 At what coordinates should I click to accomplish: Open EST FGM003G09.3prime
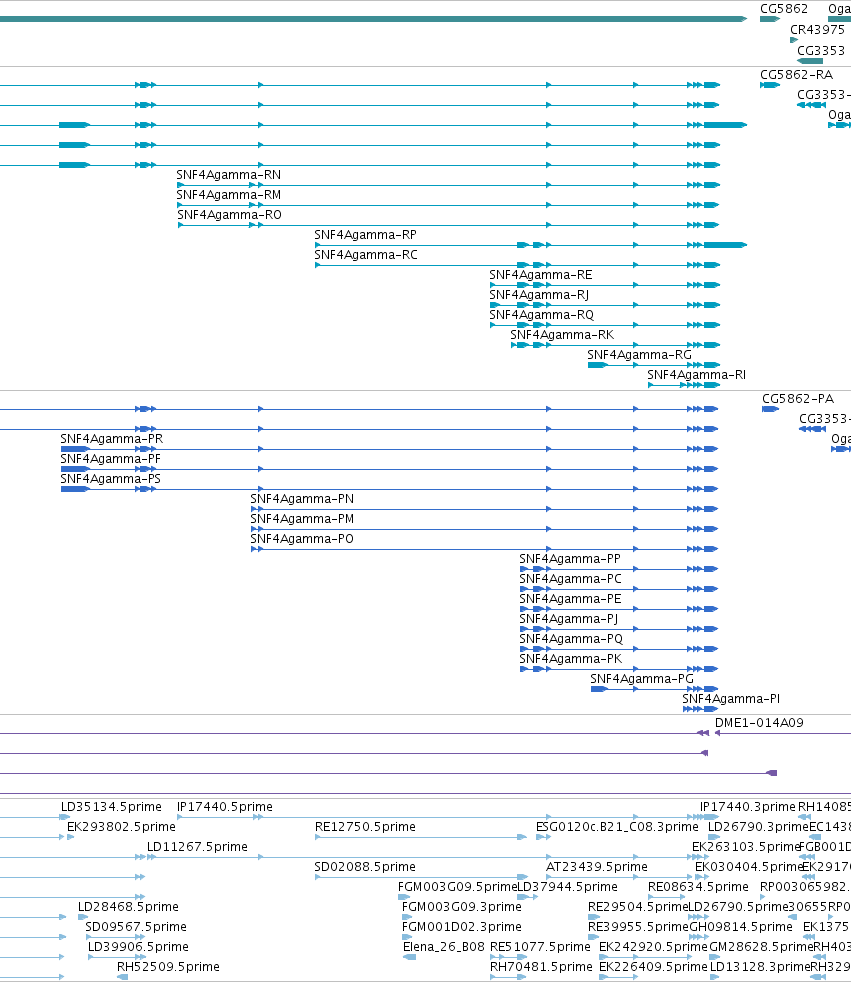click(462, 907)
